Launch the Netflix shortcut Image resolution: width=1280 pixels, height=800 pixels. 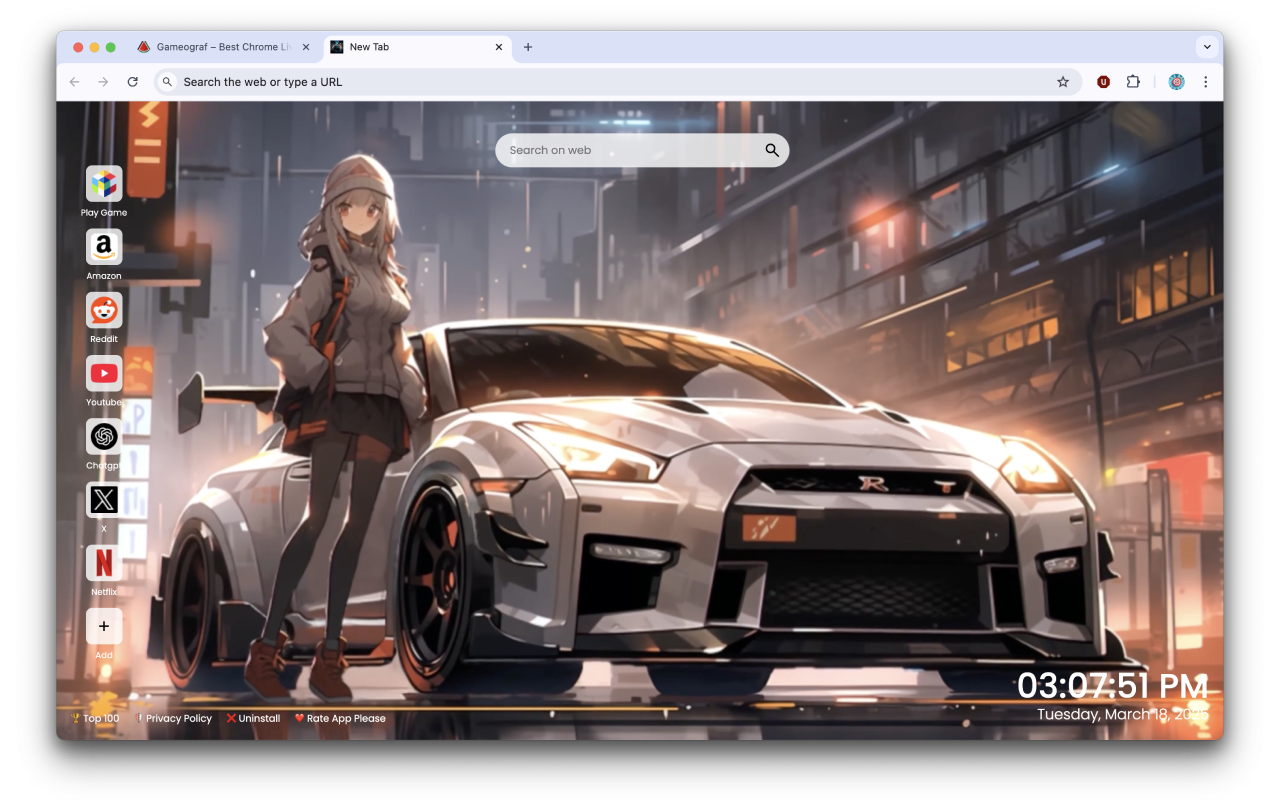(103, 563)
